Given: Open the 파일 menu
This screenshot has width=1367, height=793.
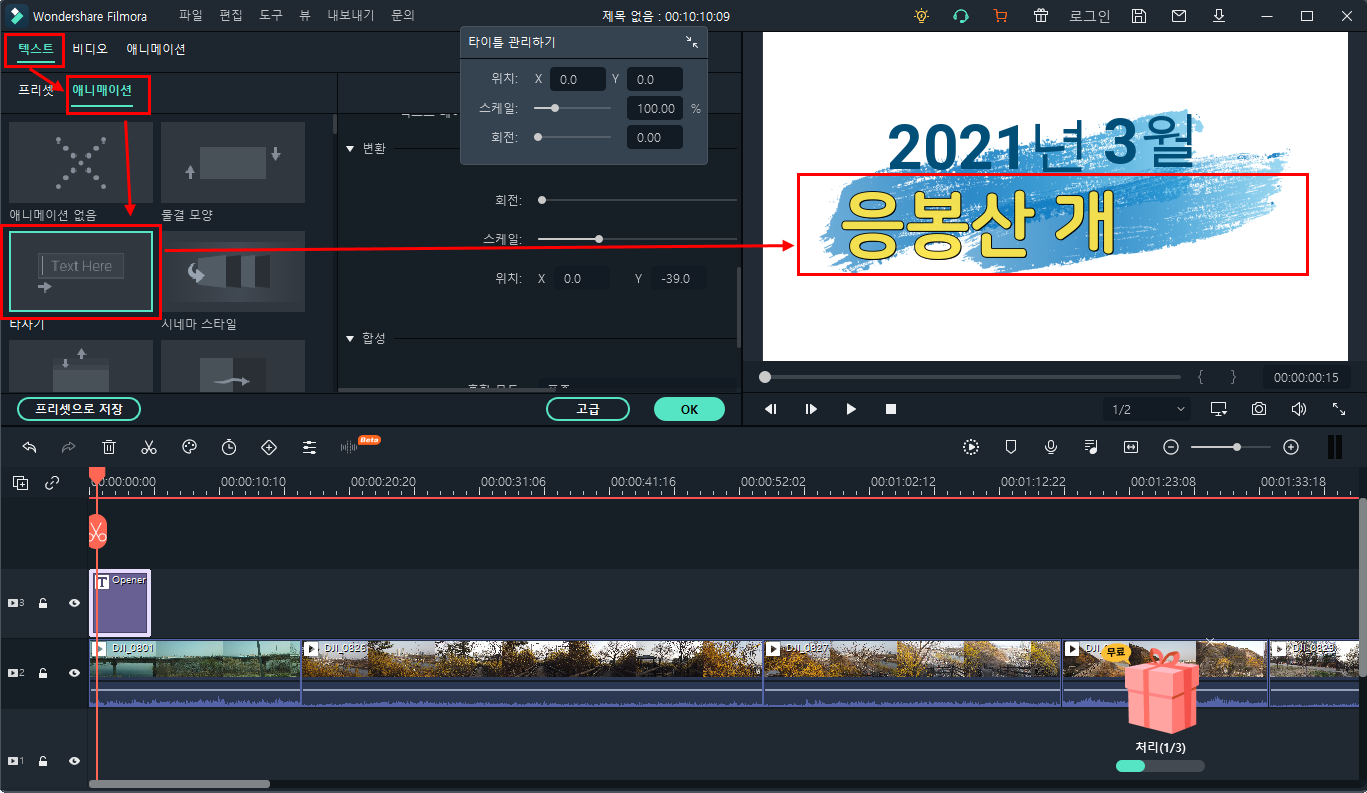Looking at the screenshot, I should pos(191,16).
